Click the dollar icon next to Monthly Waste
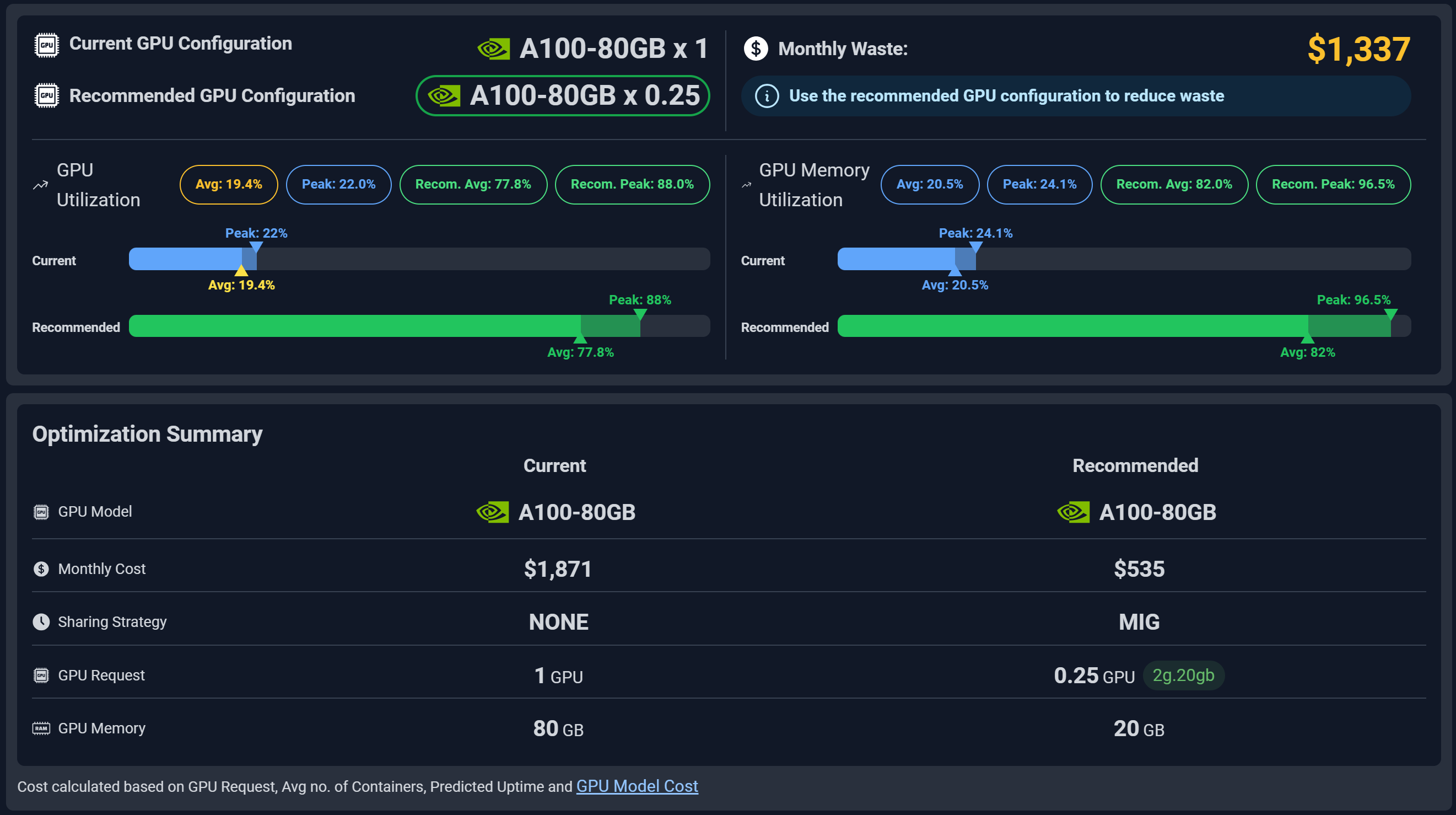The image size is (1456, 815). (x=756, y=49)
